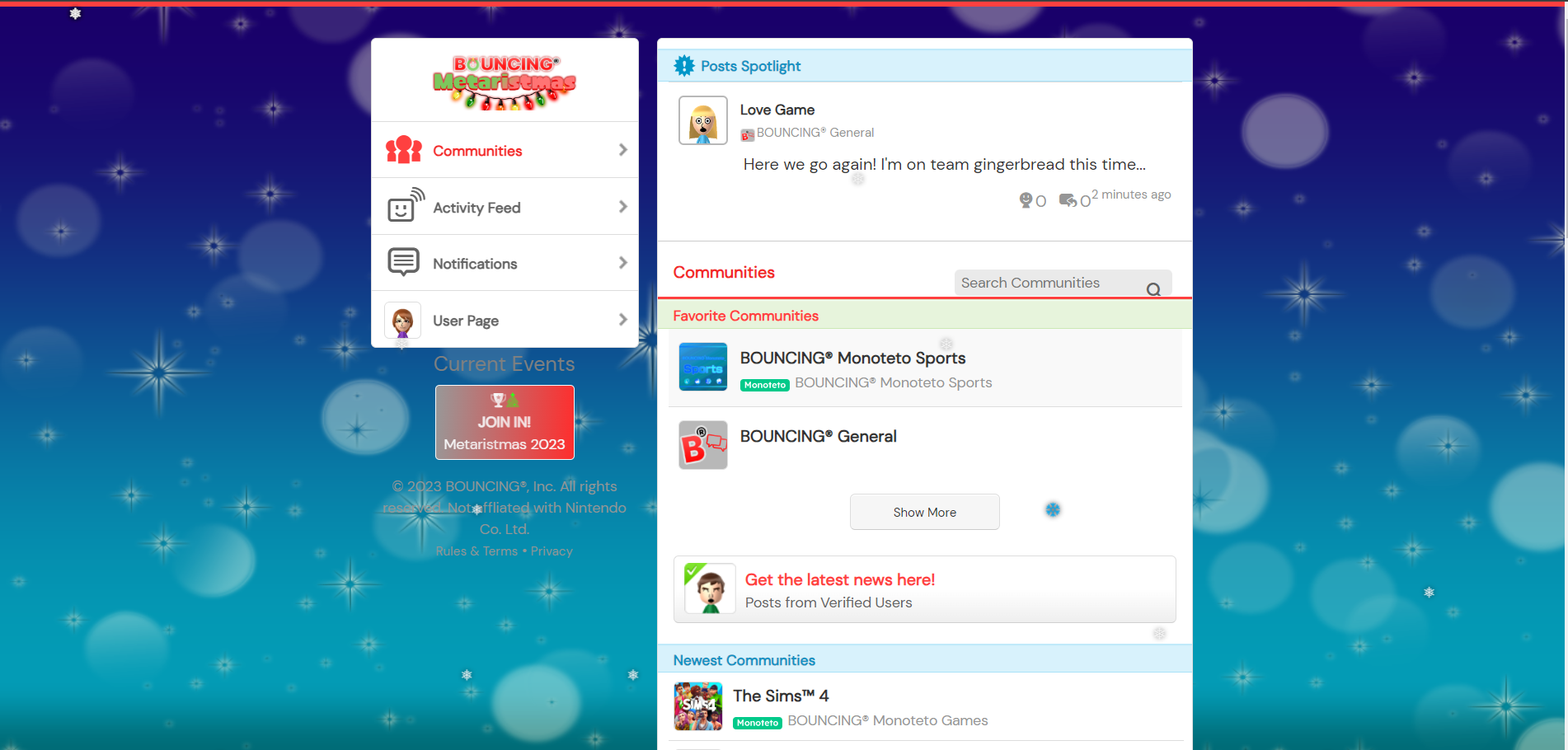Open BOUNCING General link under Love Game

[815, 133]
